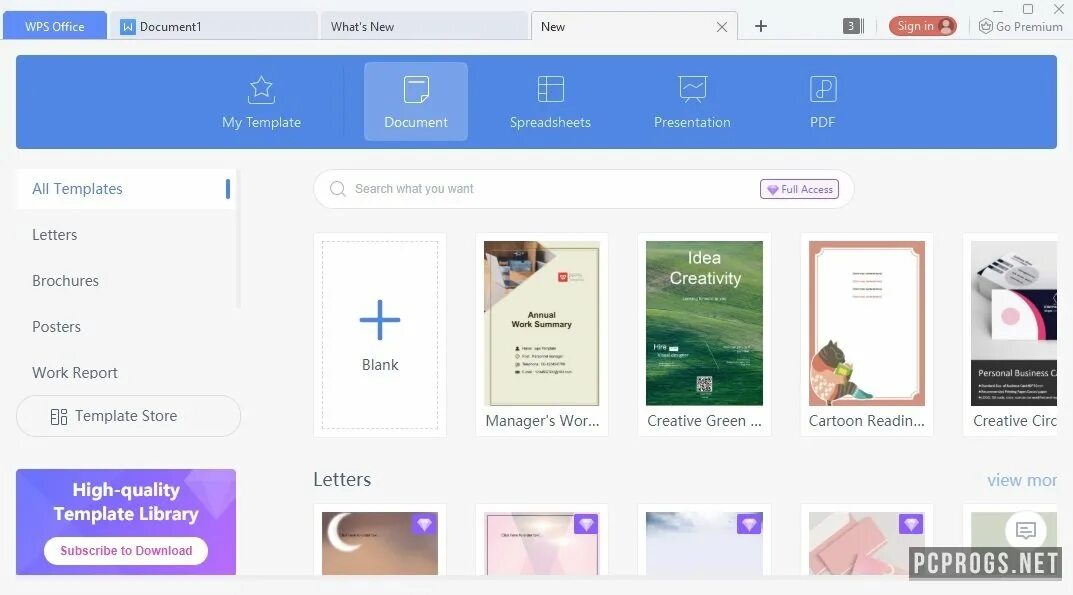The height and width of the screenshot is (595, 1073).
Task: Click the Document1 writer file icon
Action: [127, 27]
